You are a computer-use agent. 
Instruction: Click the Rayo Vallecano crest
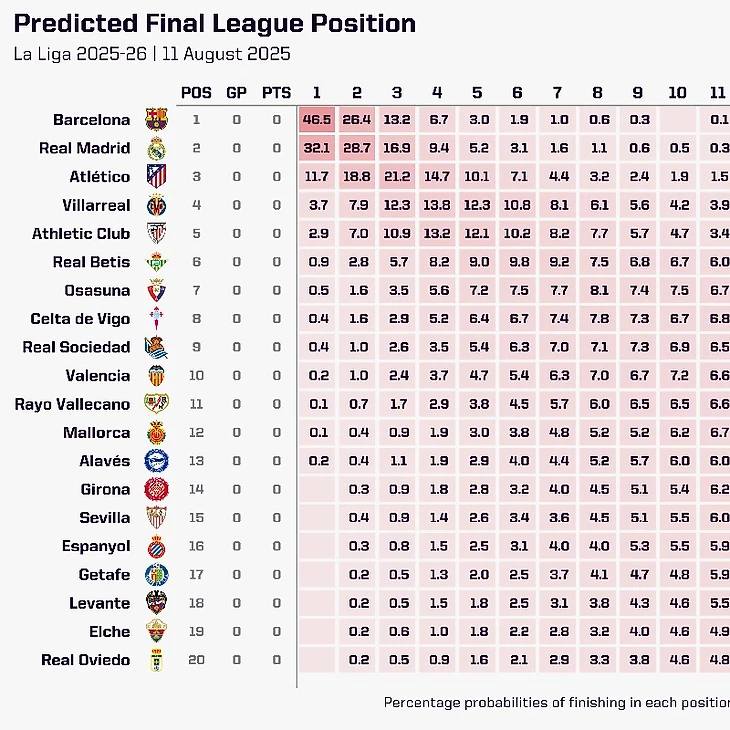(157, 404)
